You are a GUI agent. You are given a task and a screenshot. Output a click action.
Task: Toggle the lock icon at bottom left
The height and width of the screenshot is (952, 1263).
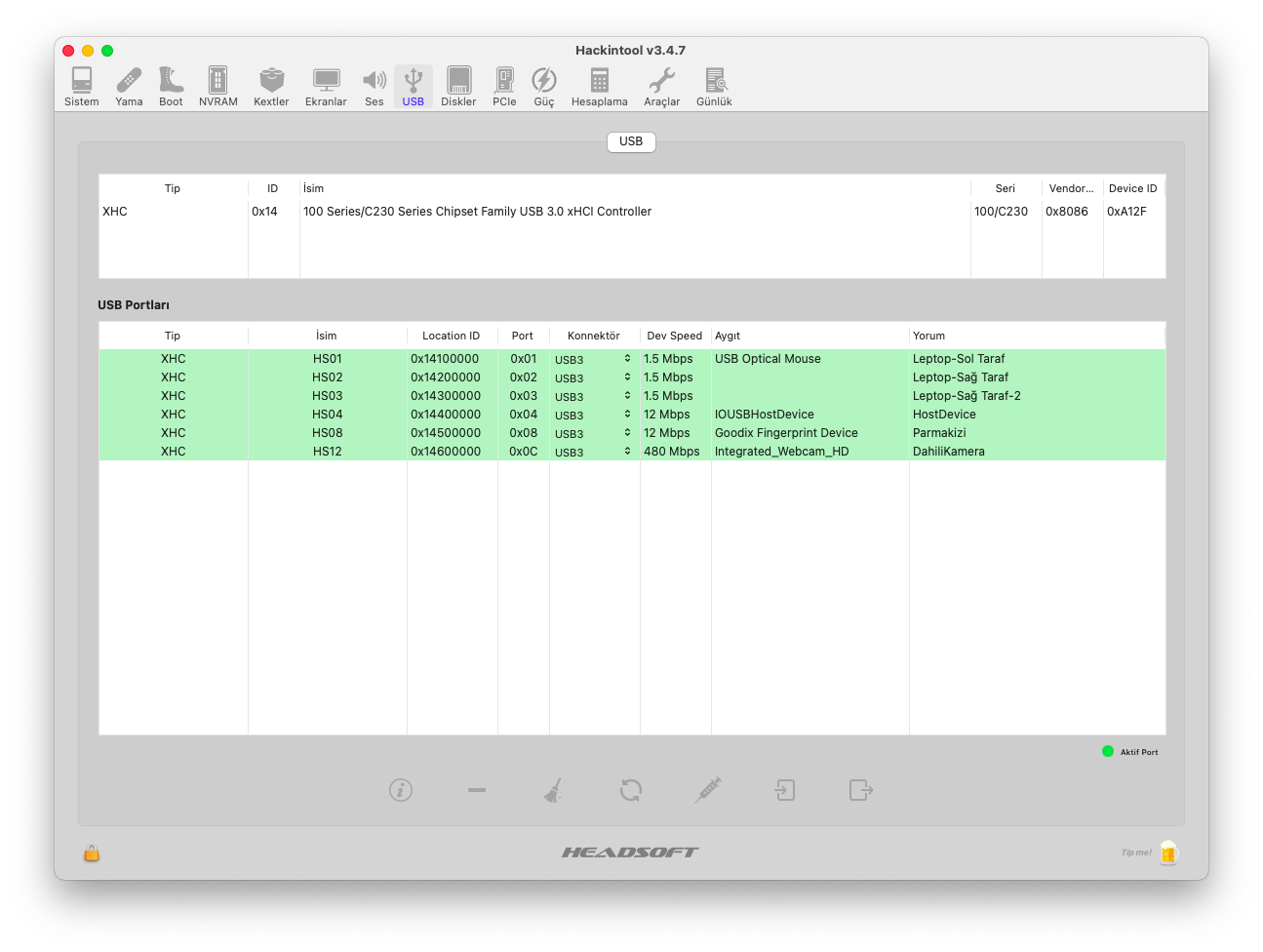[x=92, y=853]
